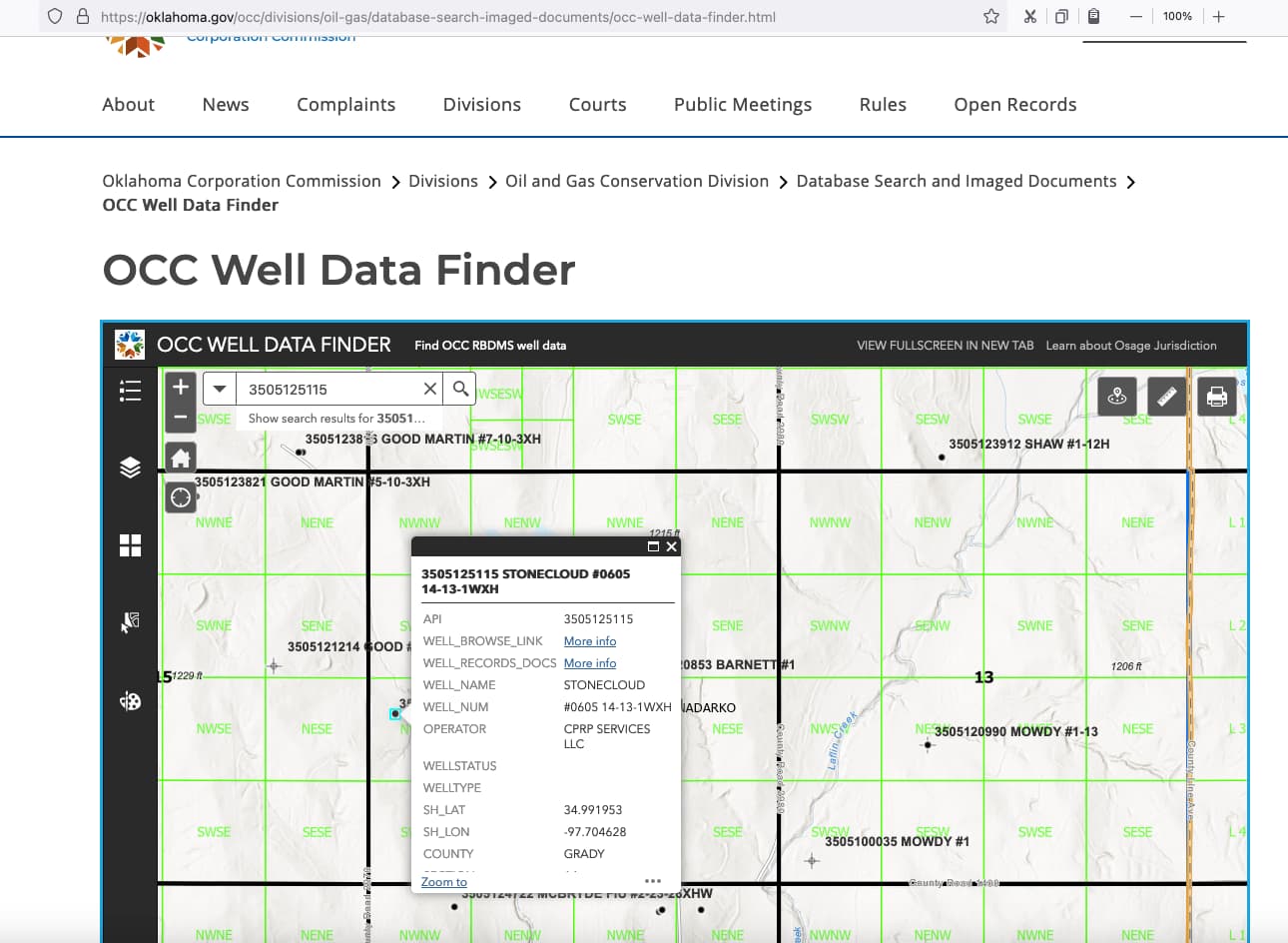Zoom out on the map

(x=181, y=418)
